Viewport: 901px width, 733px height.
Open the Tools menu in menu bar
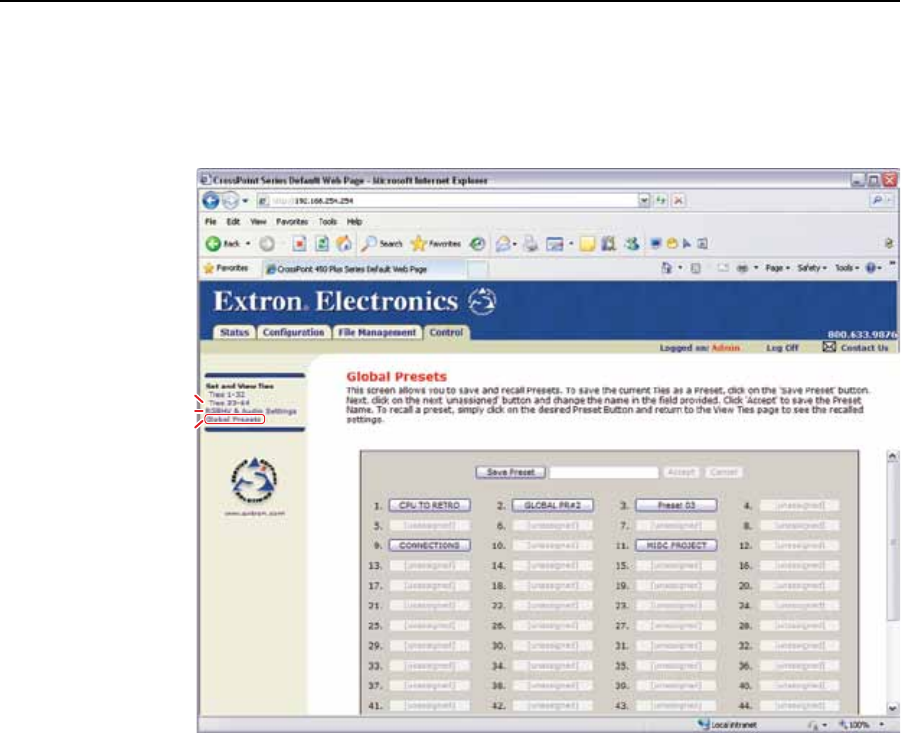(327, 221)
